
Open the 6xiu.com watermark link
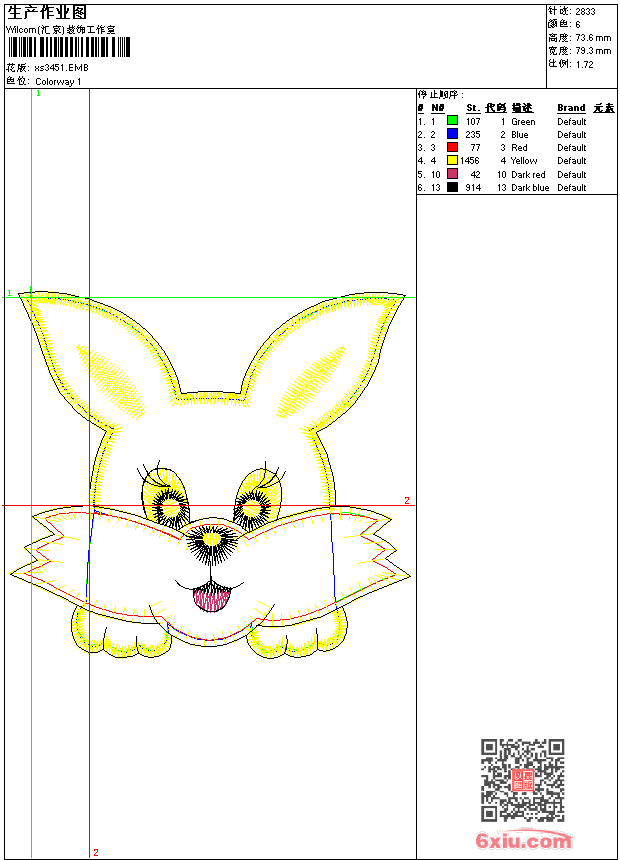click(x=523, y=840)
